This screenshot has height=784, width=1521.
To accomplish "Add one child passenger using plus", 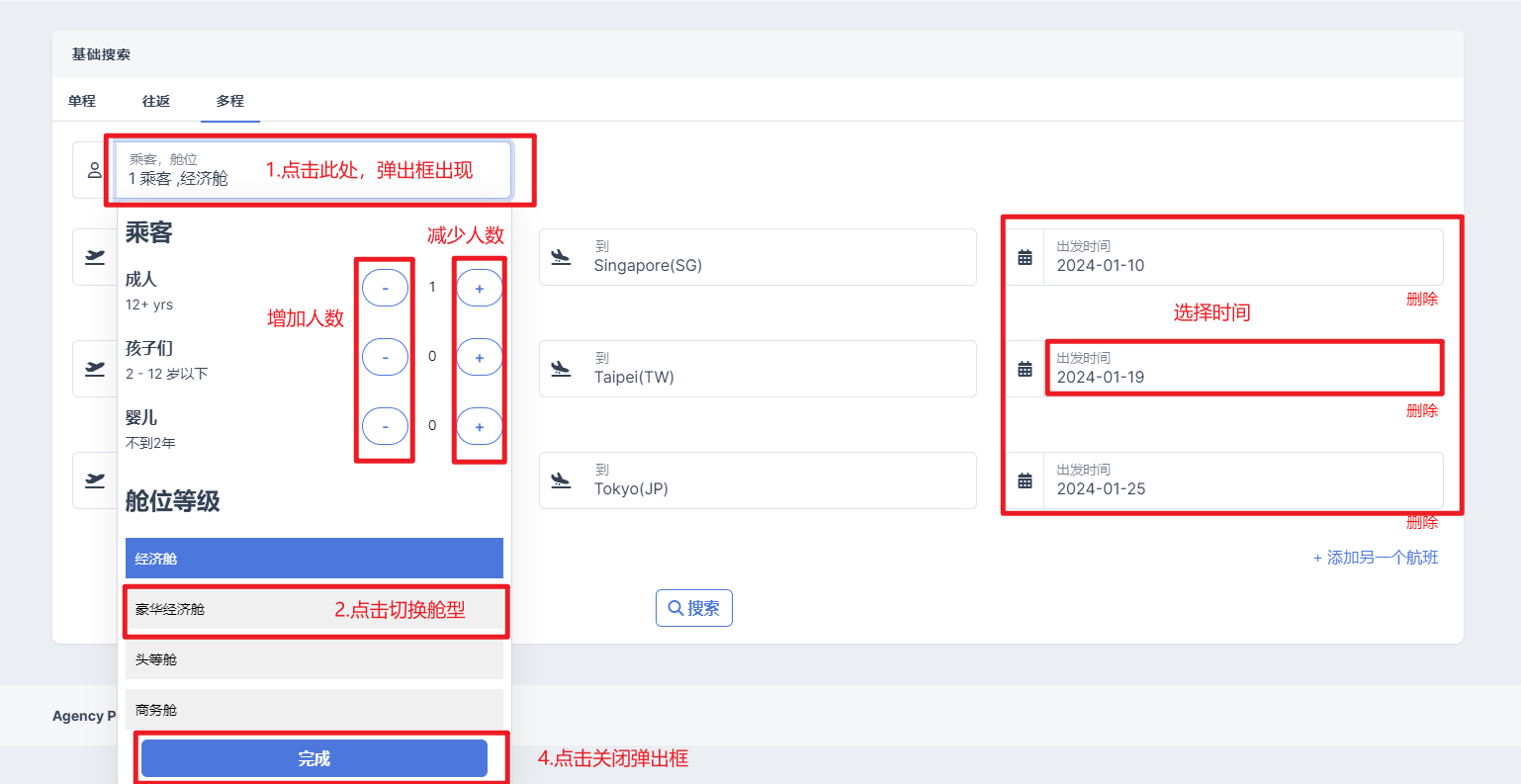I will [480, 358].
